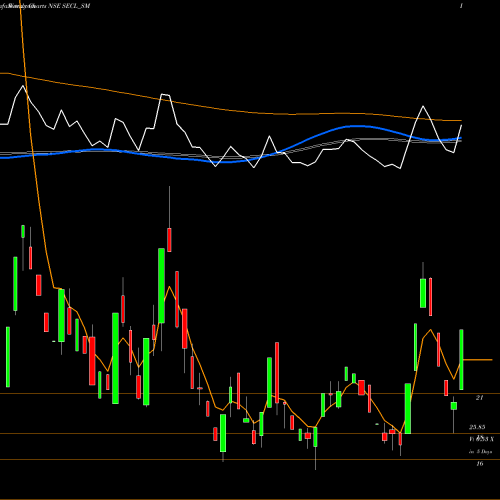Click the price label '16'

[480, 463]
